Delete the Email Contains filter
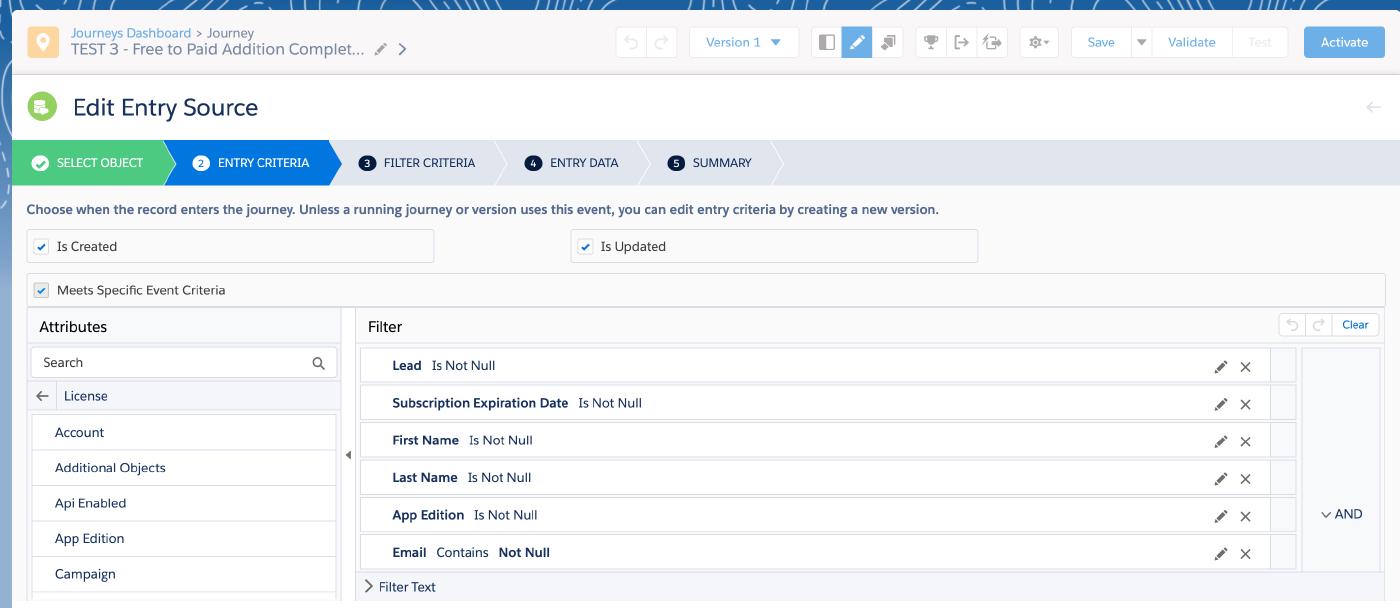 1245,554
